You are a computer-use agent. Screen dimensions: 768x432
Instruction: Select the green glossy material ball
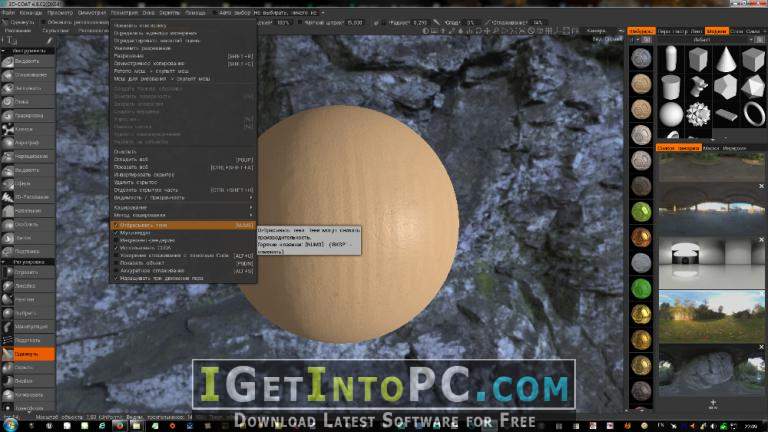641,212
